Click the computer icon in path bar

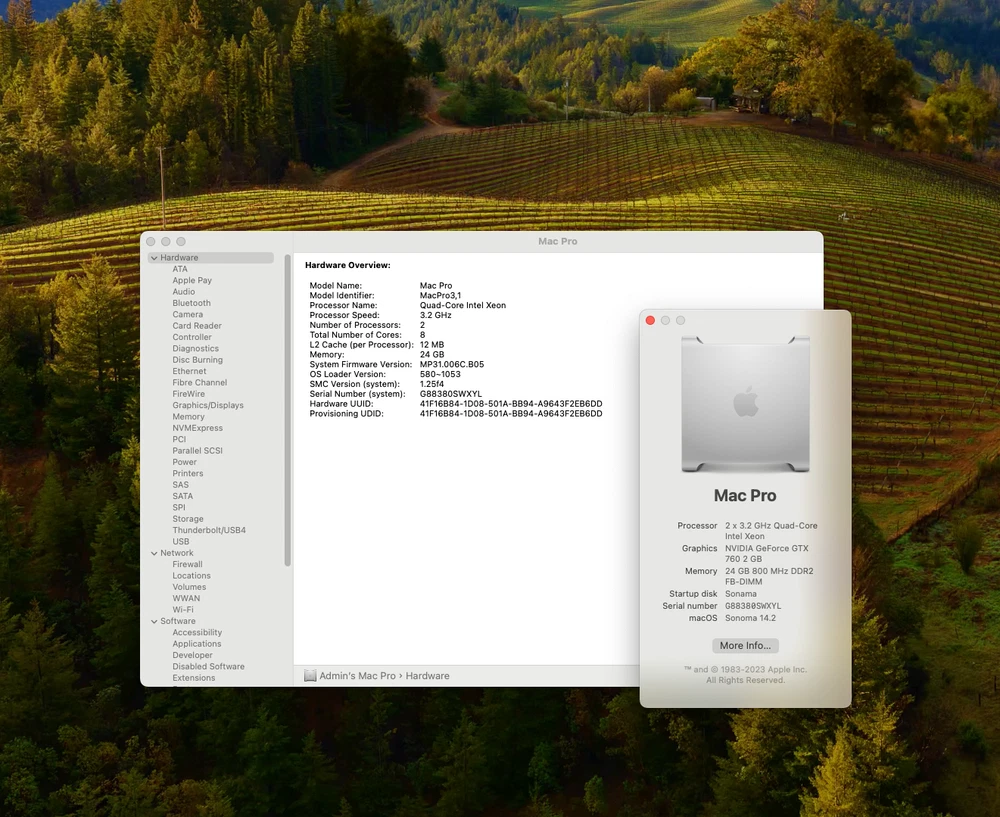310,676
